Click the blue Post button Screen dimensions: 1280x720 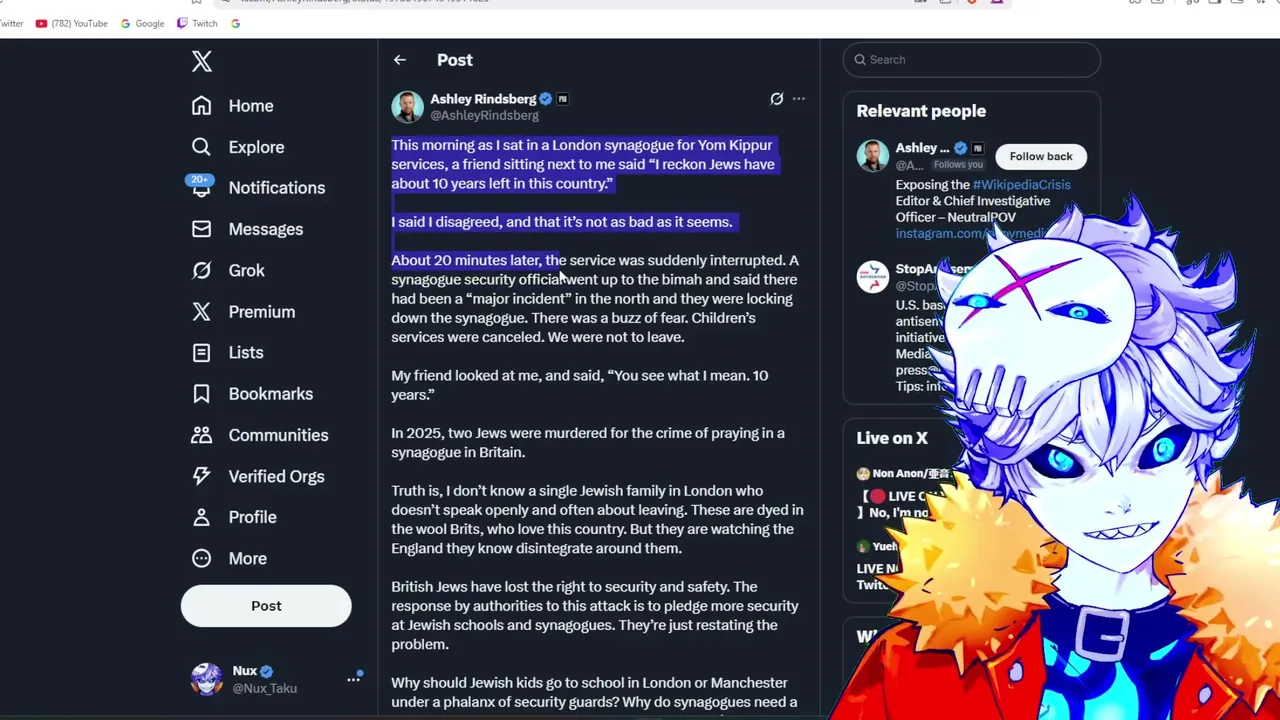coord(266,606)
